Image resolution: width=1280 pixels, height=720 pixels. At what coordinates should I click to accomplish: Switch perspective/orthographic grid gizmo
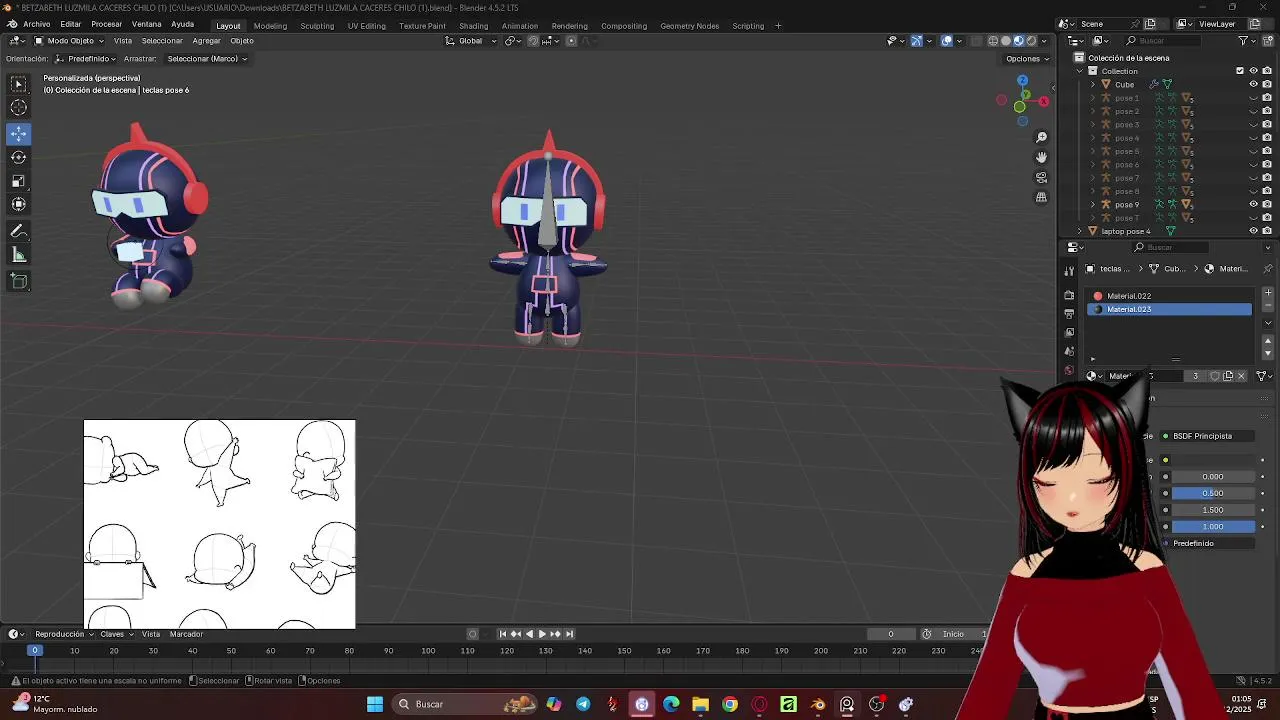coord(1041,197)
